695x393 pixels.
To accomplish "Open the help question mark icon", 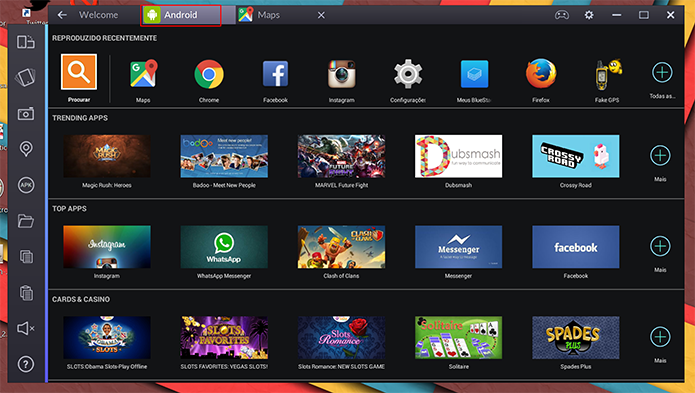I will tap(26, 364).
